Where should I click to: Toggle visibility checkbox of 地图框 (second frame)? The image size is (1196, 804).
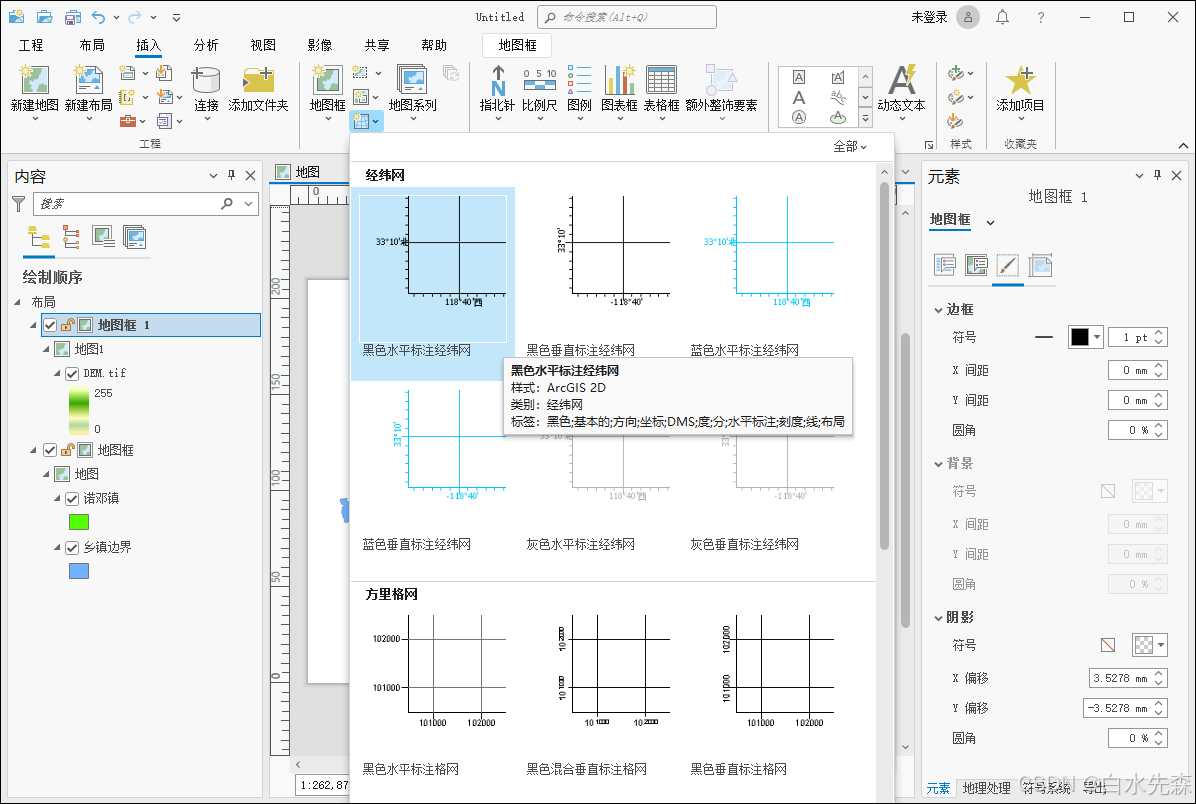[x=50, y=450]
